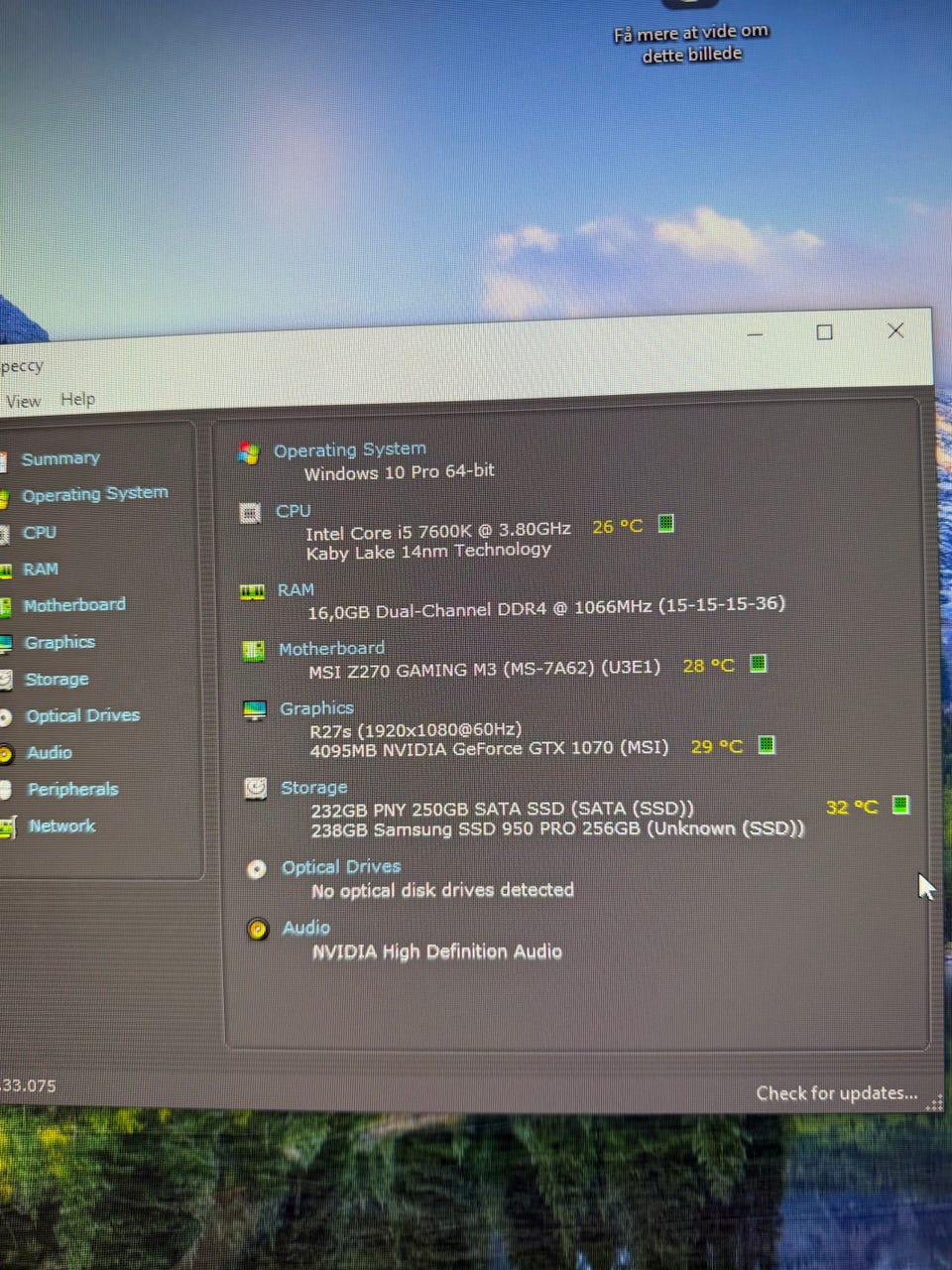
Task: Click '232GB PNY 250GB SATA SSD' line
Action: pos(503,809)
